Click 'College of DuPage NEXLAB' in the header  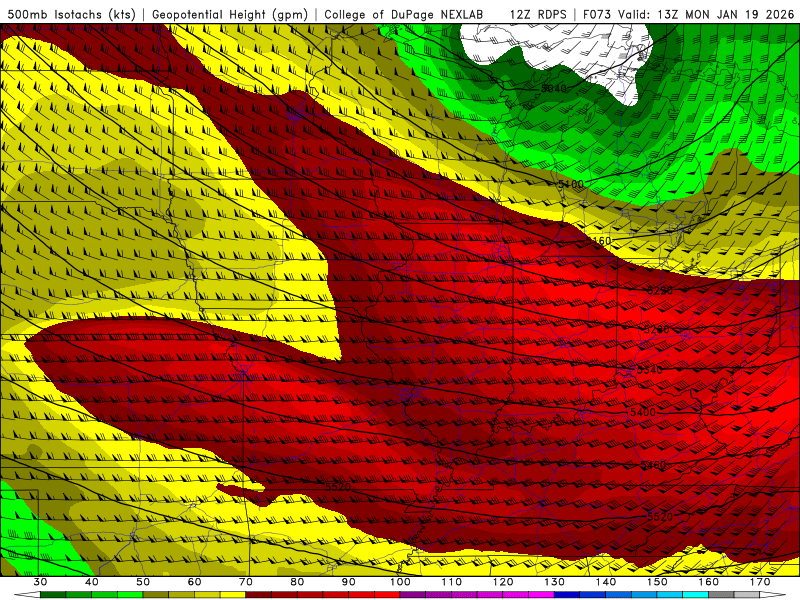point(404,15)
